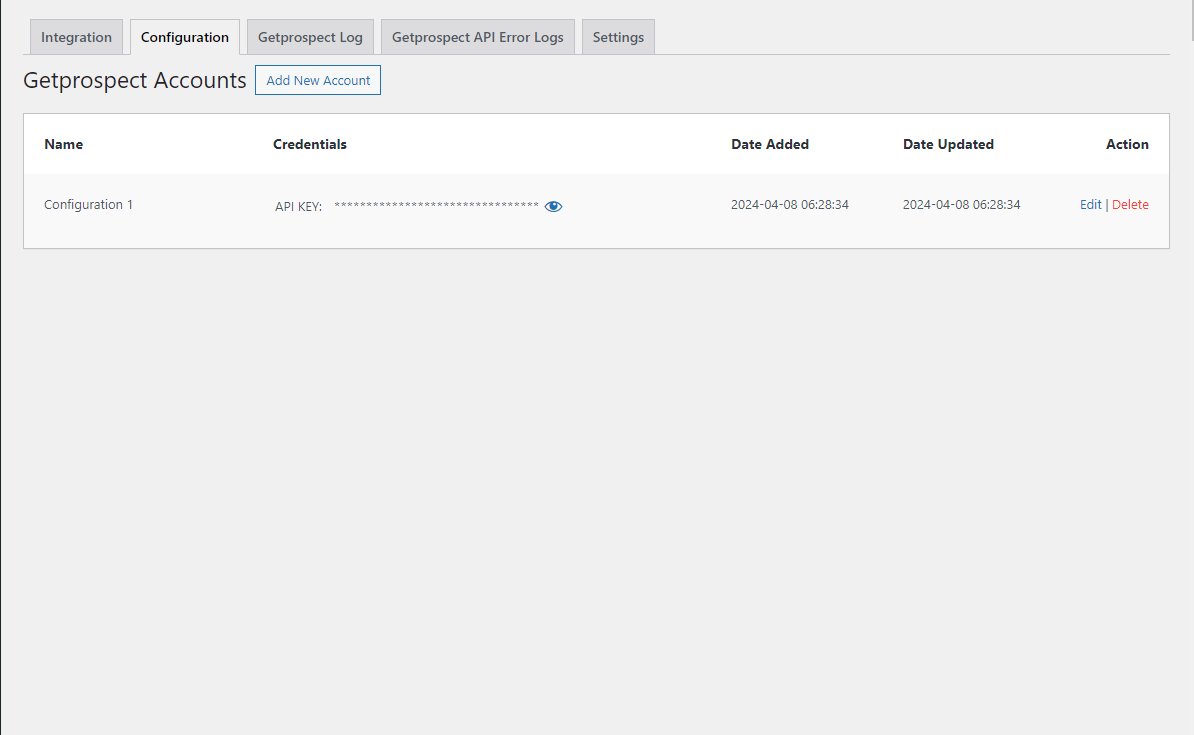This screenshot has width=1194, height=735.
Task: Switch to the Integration tab
Action: coord(76,37)
